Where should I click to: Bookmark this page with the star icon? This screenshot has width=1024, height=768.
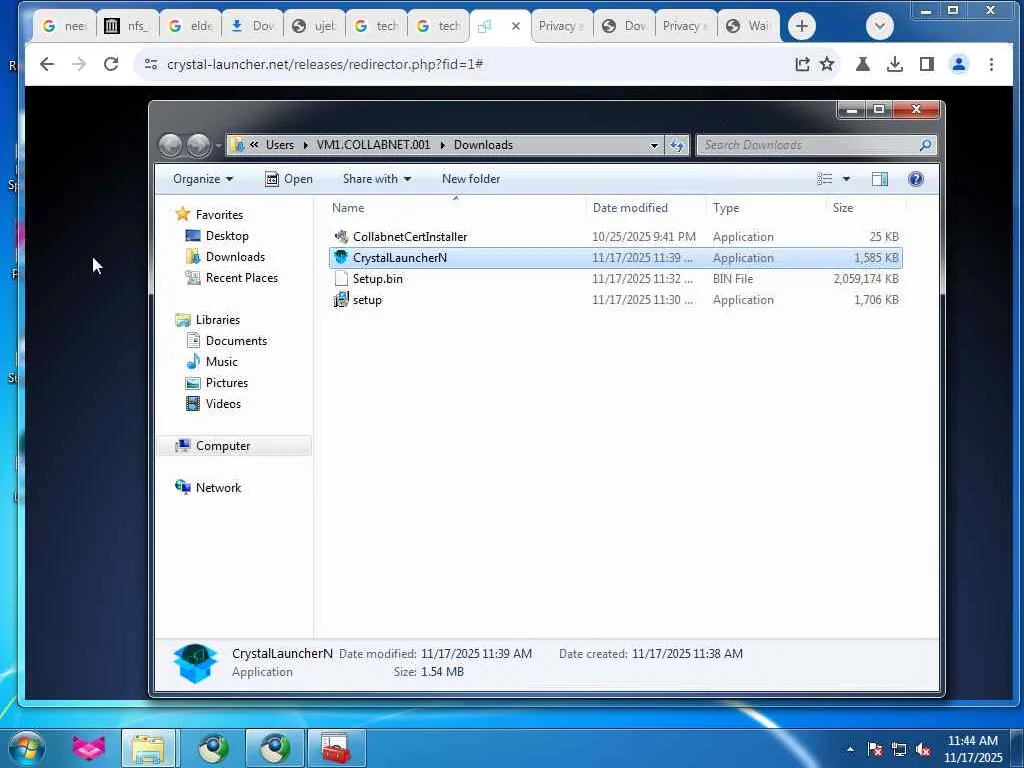click(827, 64)
